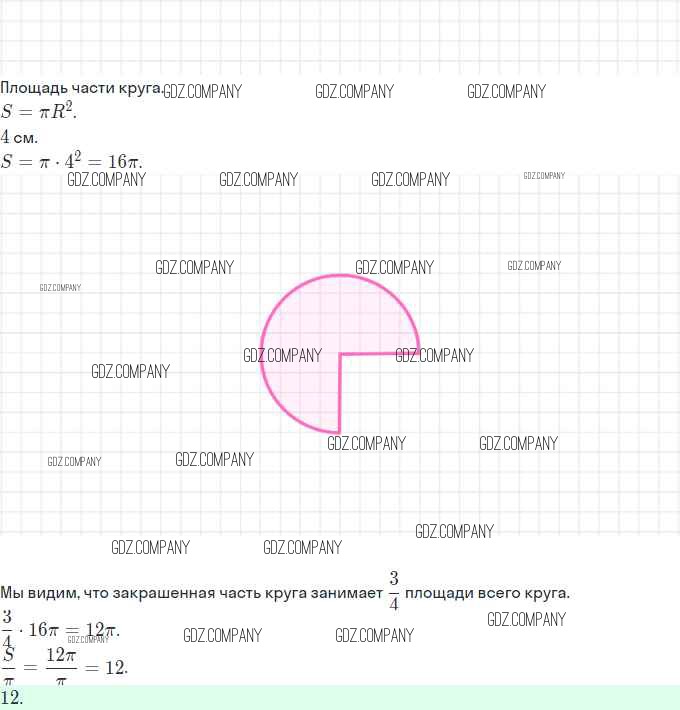
Task: Select the formula S = π·4² = 16π
Action: [x=72, y=161]
